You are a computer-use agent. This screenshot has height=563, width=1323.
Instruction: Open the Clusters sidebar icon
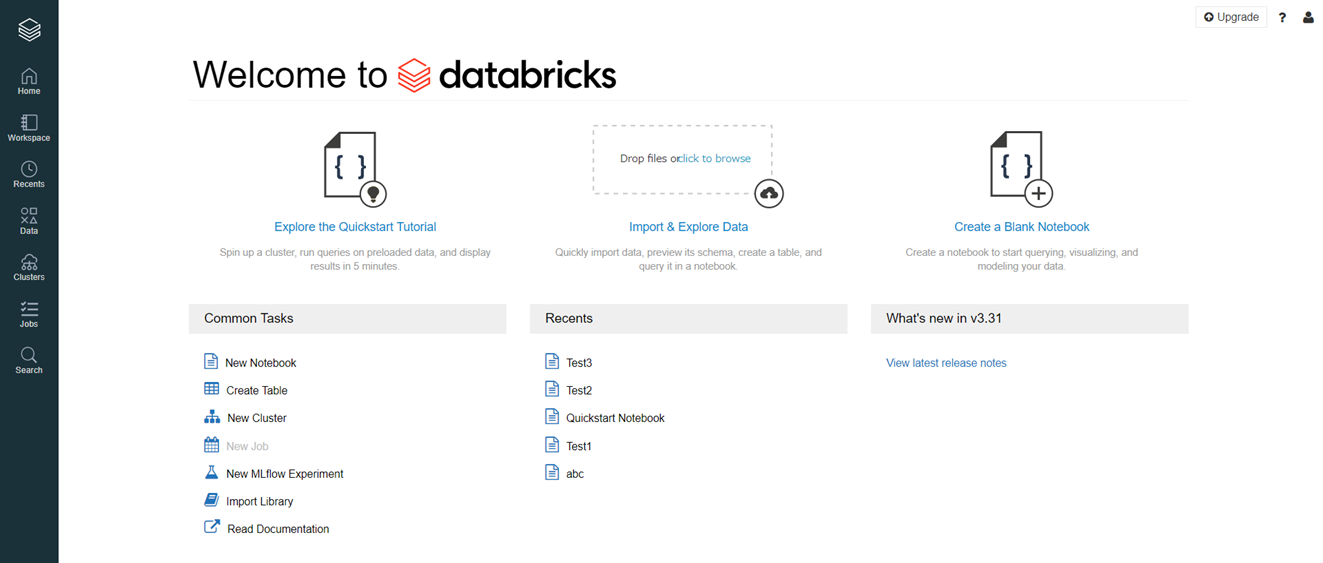(29, 267)
